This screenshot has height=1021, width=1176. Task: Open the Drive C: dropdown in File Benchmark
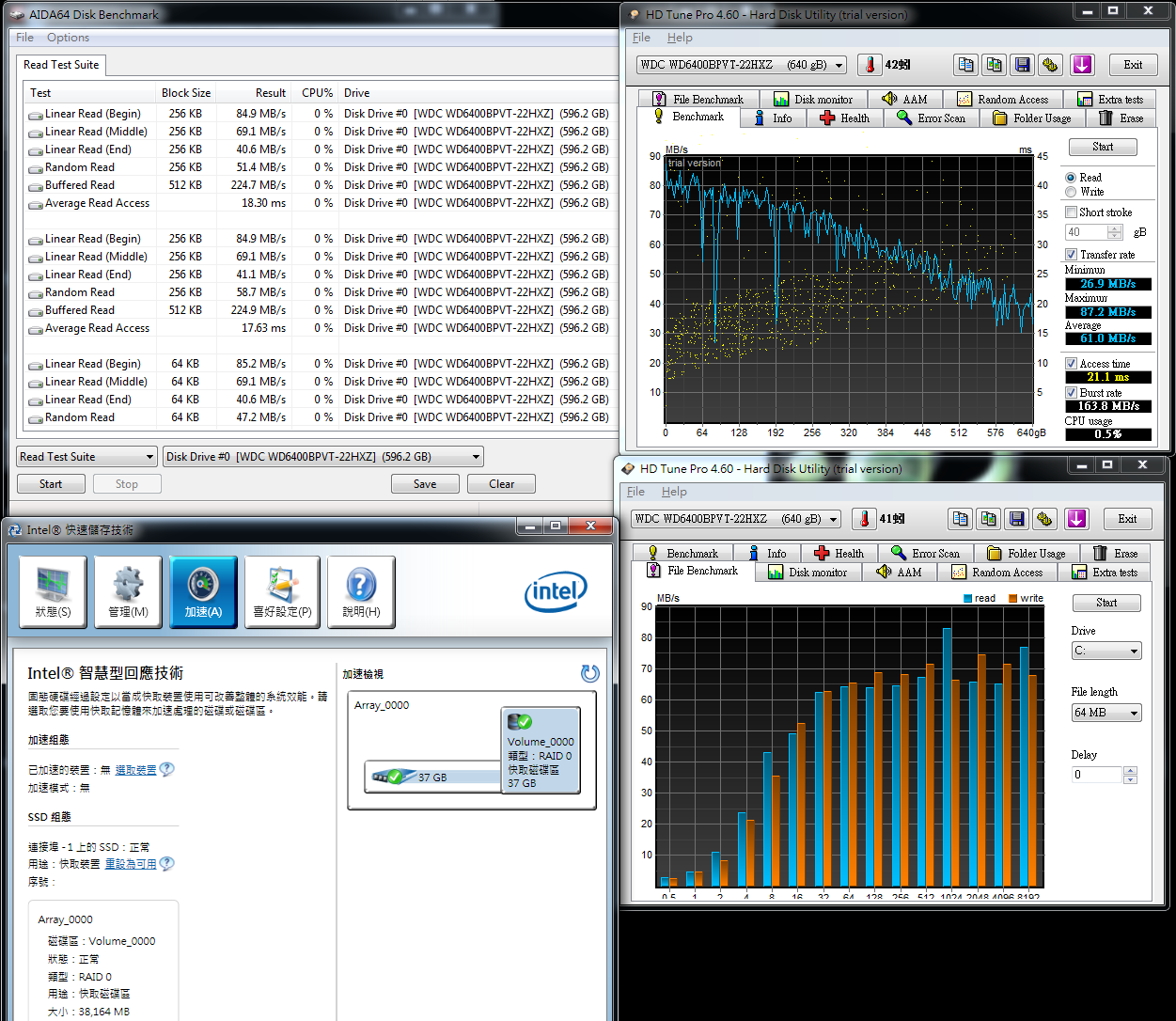tap(1106, 651)
